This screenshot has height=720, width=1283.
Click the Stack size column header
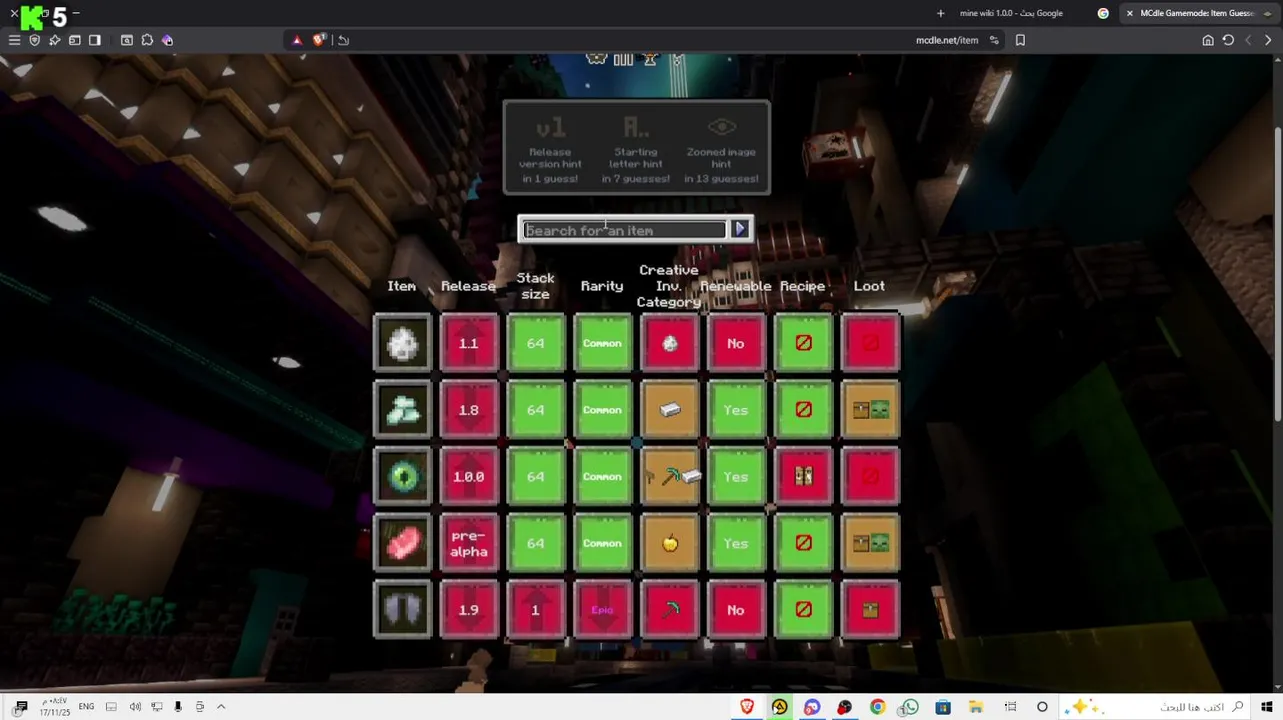pos(536,286)
